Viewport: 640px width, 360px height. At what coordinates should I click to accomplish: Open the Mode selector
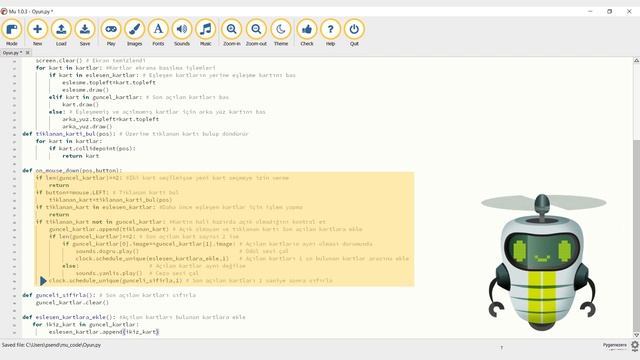tap(12, 33)
